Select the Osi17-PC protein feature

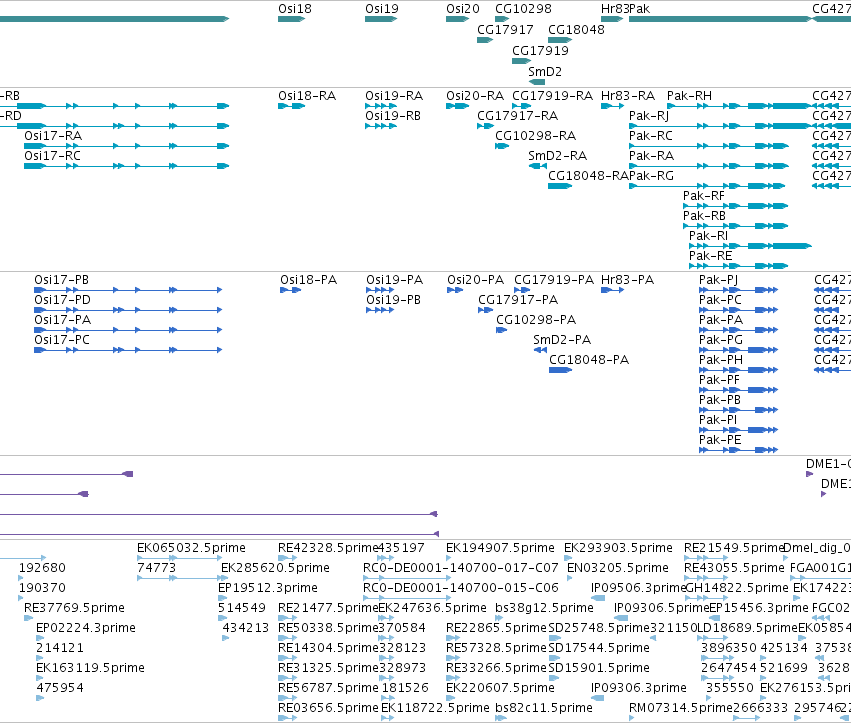click(128, 351)
